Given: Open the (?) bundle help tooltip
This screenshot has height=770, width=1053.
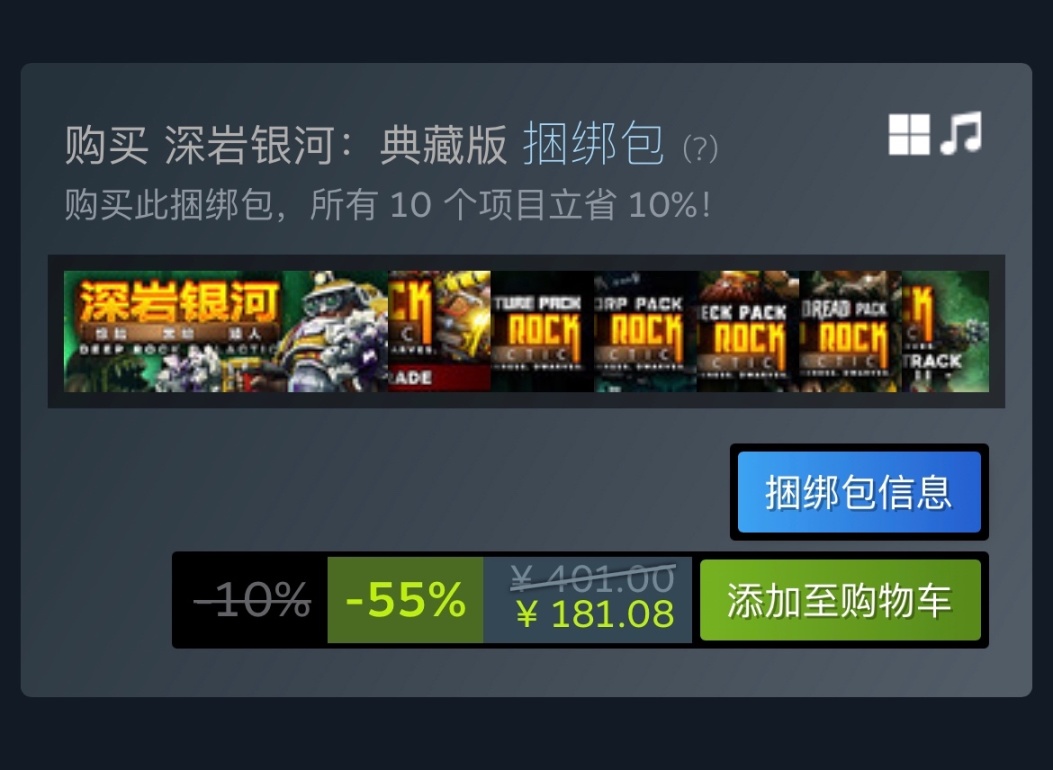Looking at the screenshot, I should [700, 148].
